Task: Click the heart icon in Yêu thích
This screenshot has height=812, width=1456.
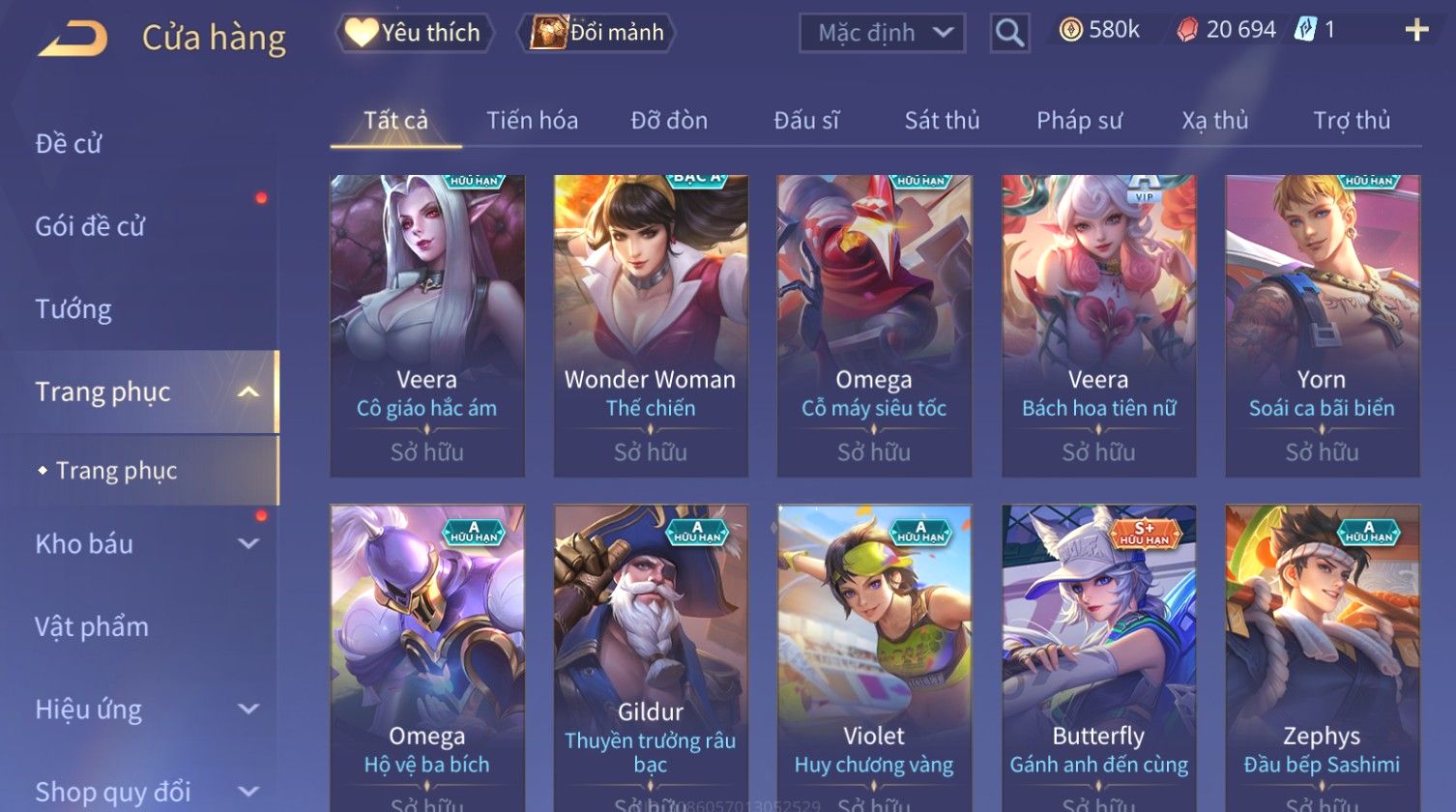Action: [361, 33]
